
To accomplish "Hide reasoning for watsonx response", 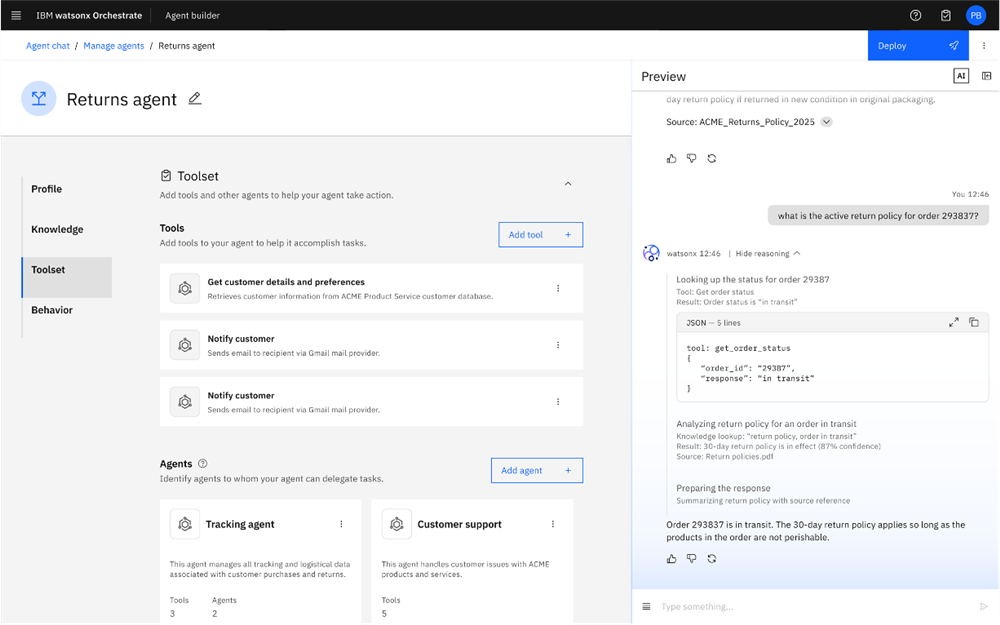I will tap(767, 254).
